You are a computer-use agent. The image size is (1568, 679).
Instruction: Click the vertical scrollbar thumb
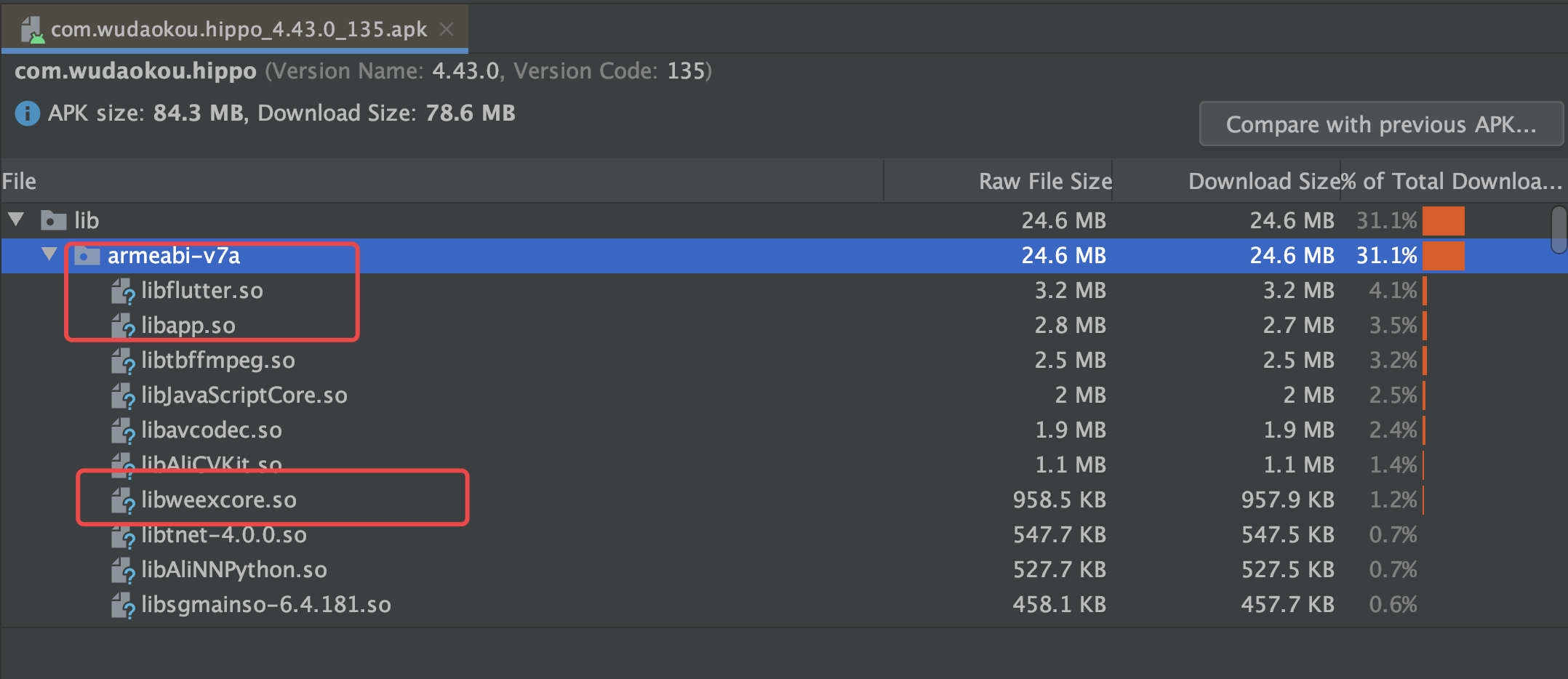(x=1559, y=230)
